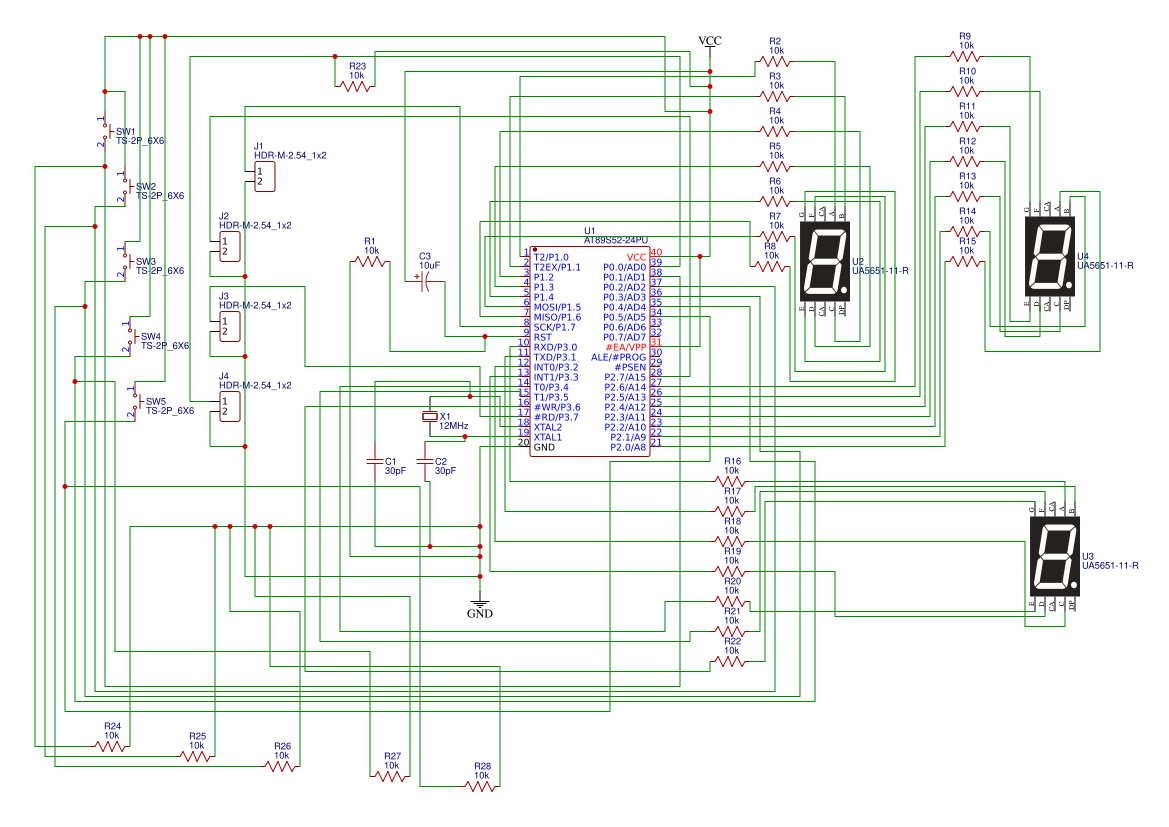
Task: Select the C1 capacitor symbol
Action: pyautogui.click(x=375, y=462)
